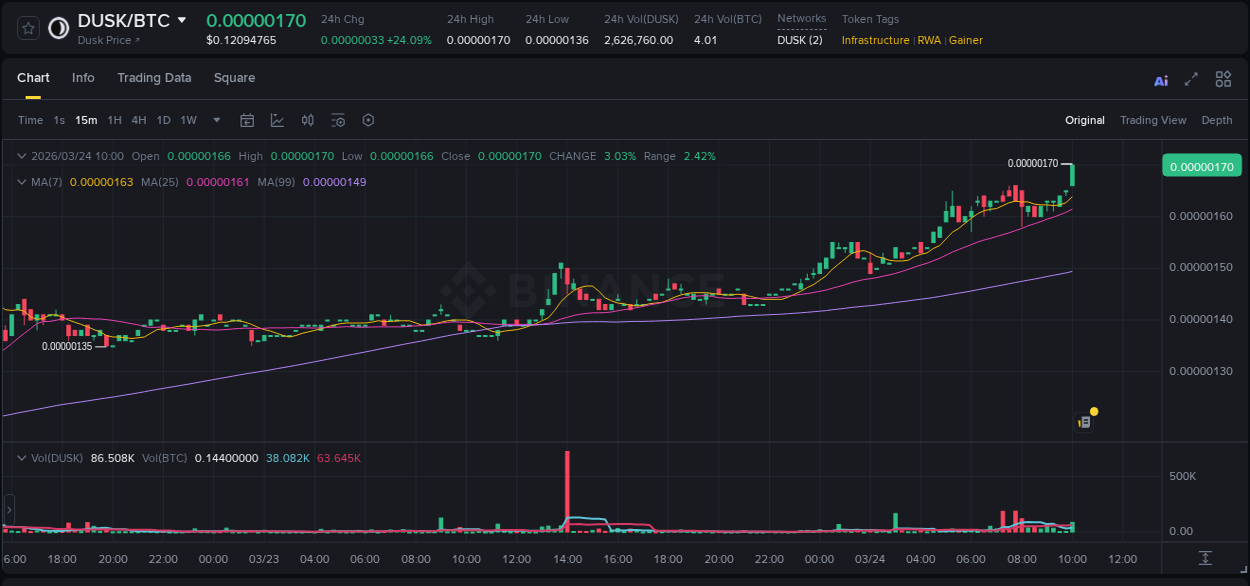Viewport: 1250px width, 586px height.
Task: Expand the additional time intervals dropdown
Action: [x=217, y=120]
